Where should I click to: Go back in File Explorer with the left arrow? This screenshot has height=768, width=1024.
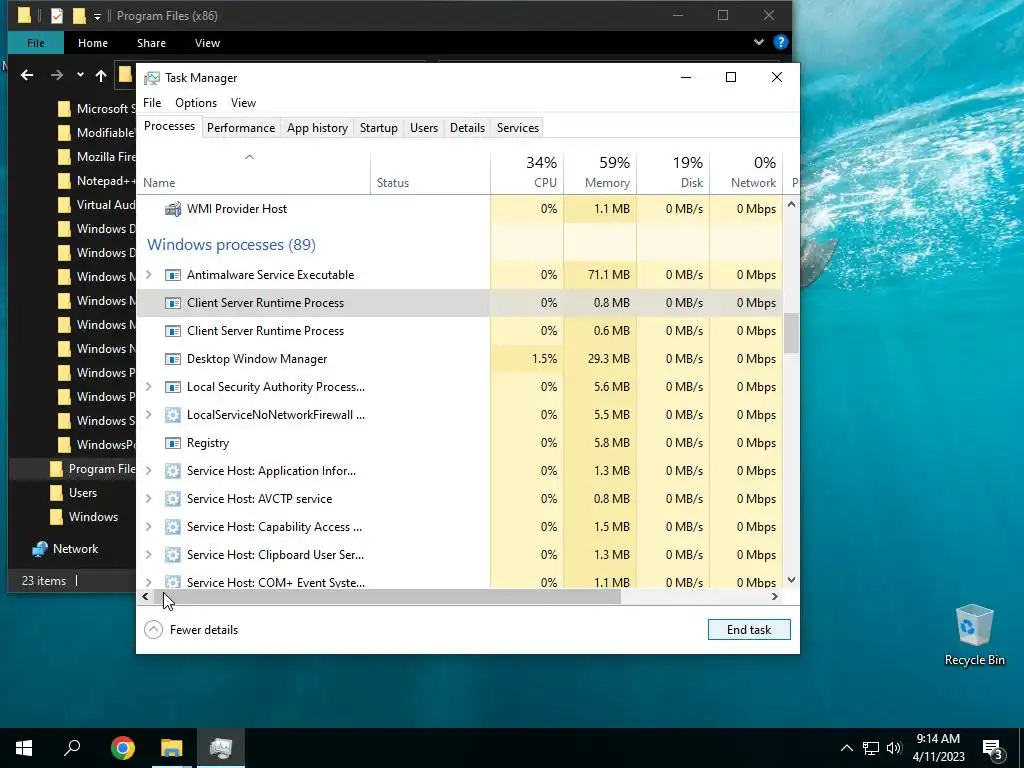(x=27, y=75)
